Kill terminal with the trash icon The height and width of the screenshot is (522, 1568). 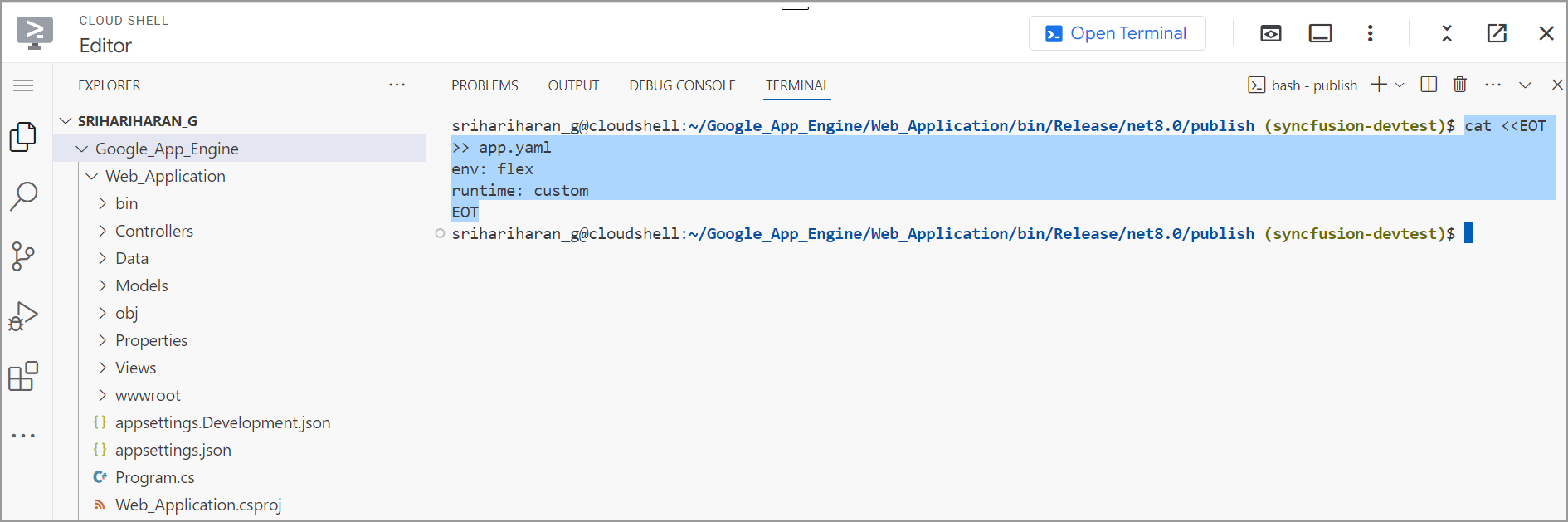1460,85
